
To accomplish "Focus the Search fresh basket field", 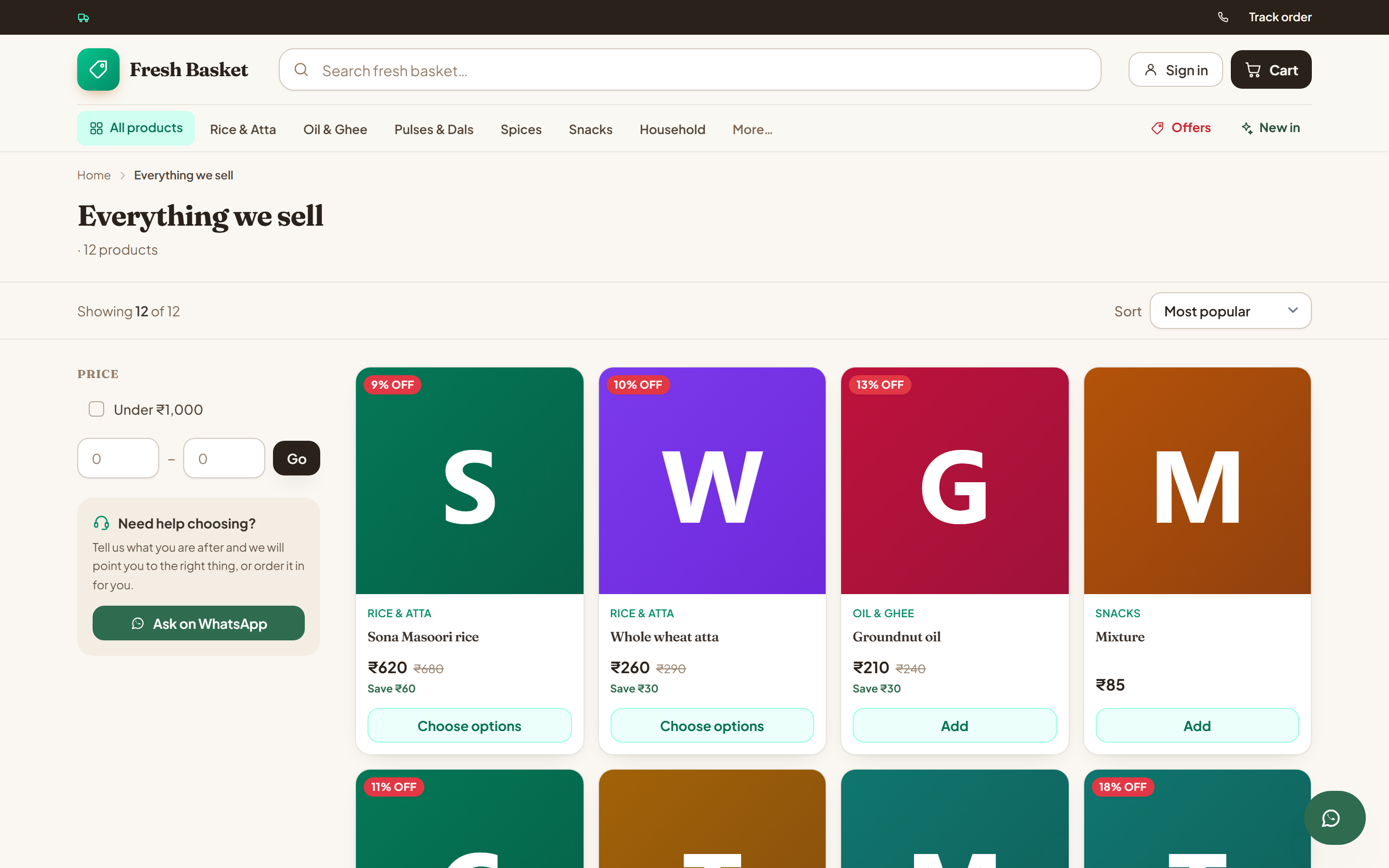I will [x=689, y=69].
